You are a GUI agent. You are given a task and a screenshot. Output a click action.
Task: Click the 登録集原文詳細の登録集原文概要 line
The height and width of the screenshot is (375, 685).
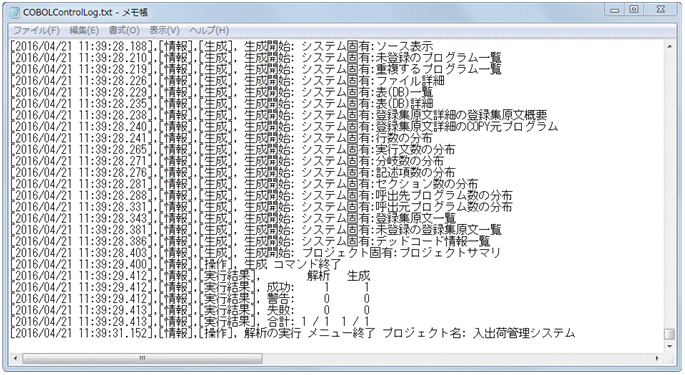click(x=279, y=115)
